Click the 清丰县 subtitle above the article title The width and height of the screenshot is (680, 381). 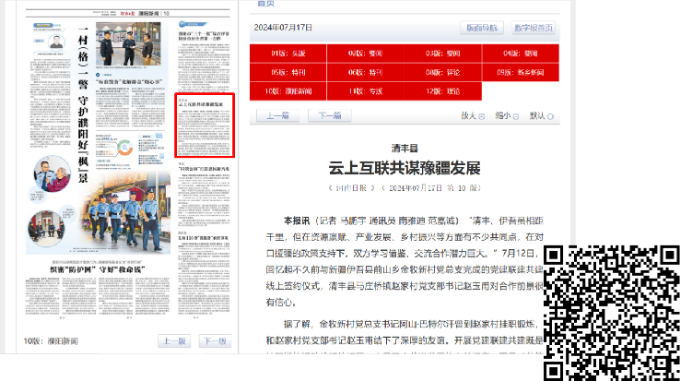[404, 148]
